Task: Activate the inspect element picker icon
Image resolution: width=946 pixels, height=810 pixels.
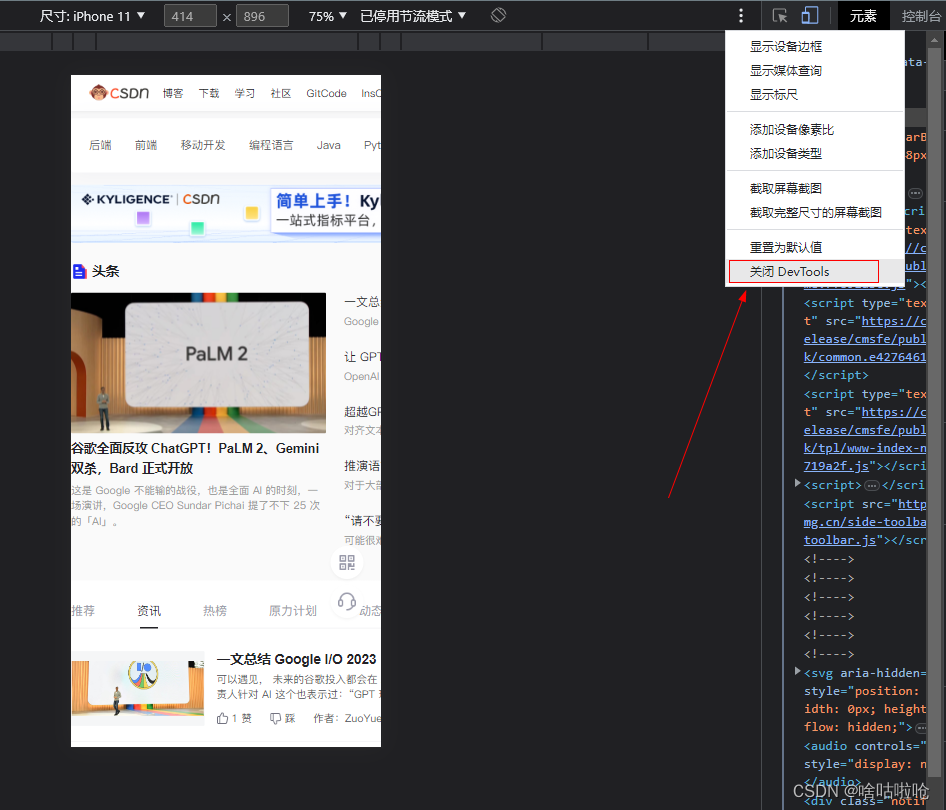Action: (x=780, y=16)
